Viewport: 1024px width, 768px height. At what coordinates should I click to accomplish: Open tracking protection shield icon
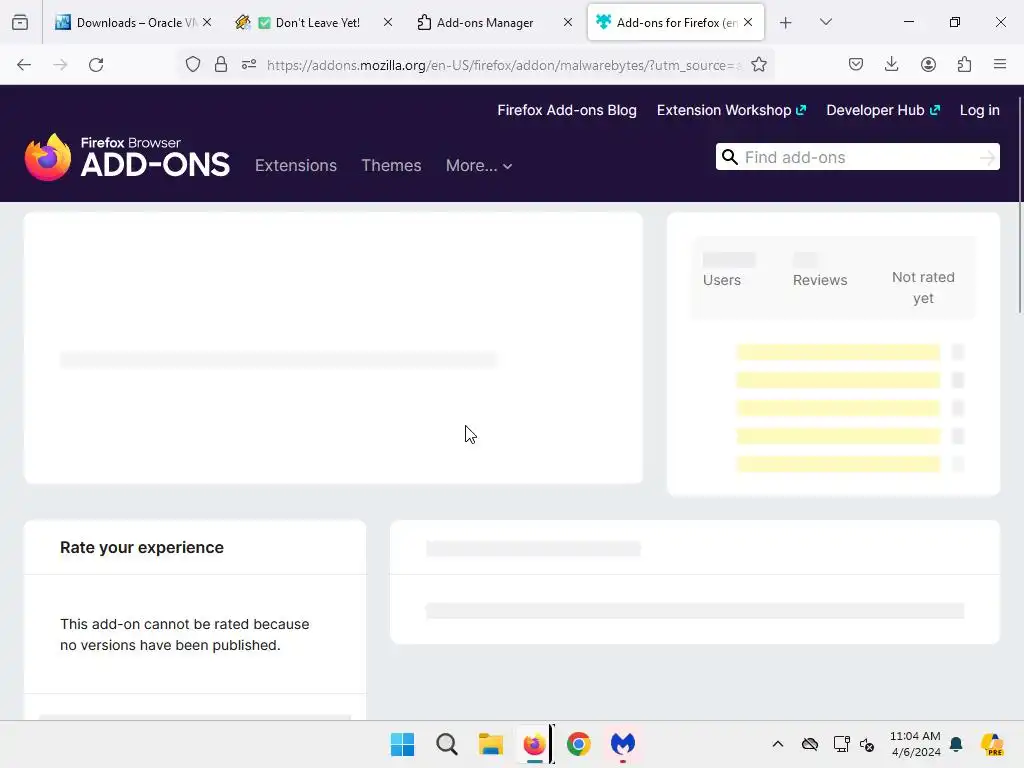point(193,64)
